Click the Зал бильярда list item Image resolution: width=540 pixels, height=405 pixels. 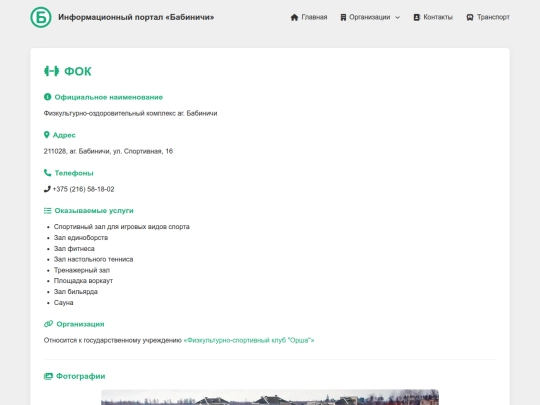tap(76, 292)
